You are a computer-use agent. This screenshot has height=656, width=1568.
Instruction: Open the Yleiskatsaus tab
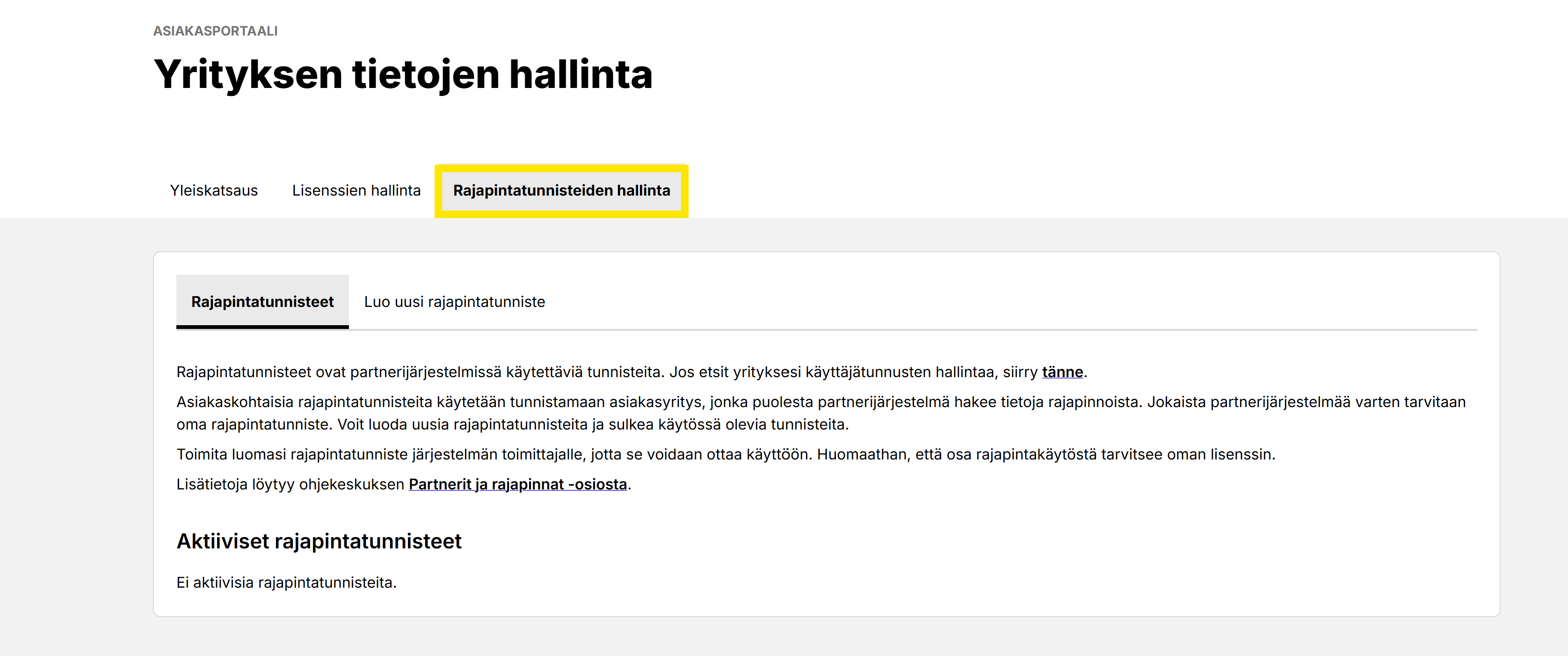(214, 190)
